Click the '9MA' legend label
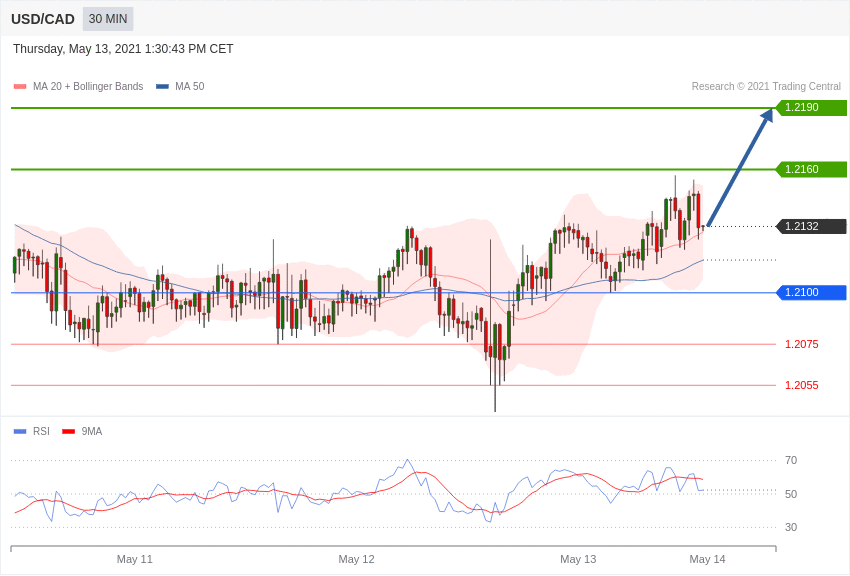Screen dimensions: 850x576 coord(92,431)
